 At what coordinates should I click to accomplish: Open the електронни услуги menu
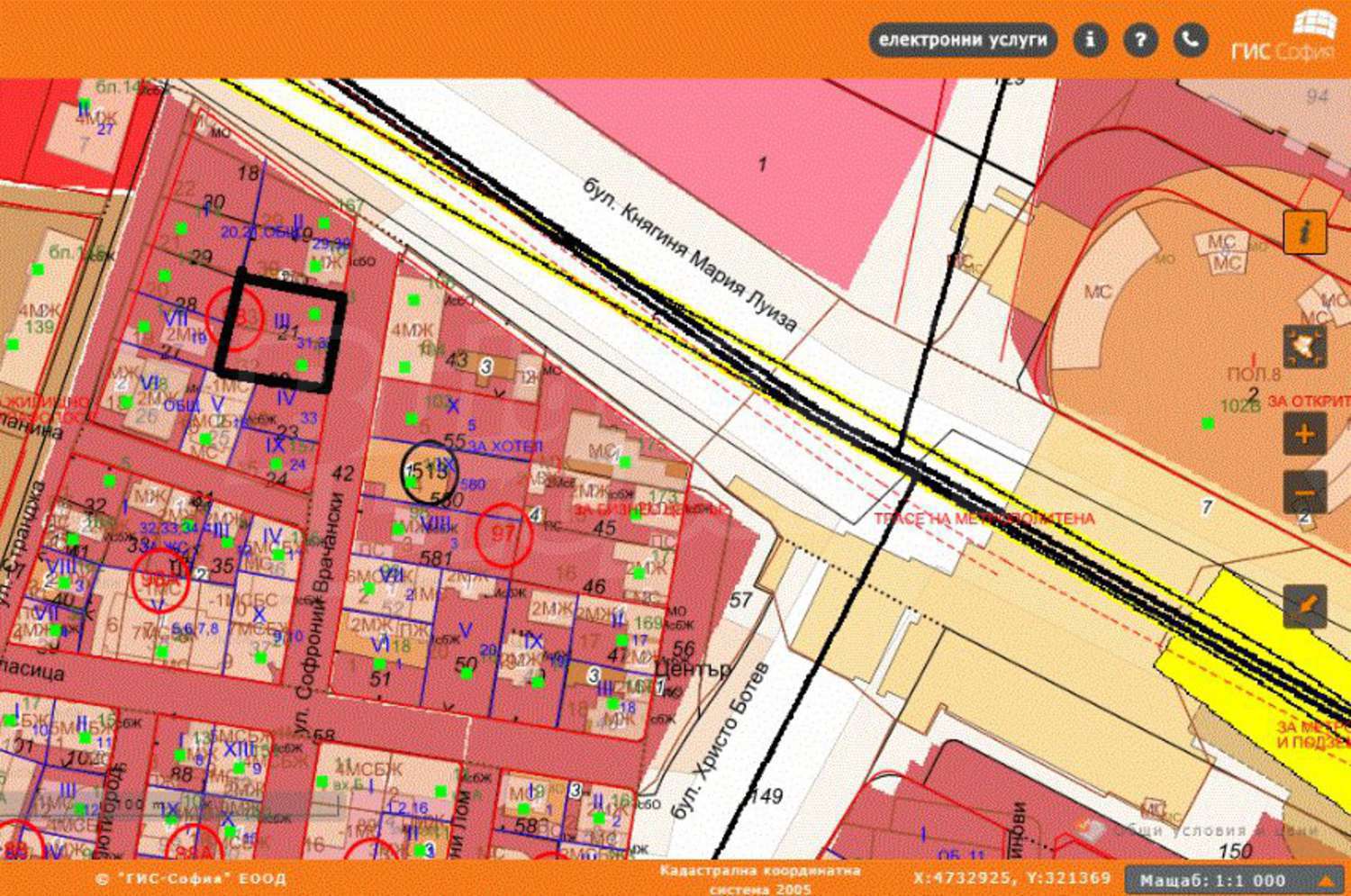coord(962,41)
